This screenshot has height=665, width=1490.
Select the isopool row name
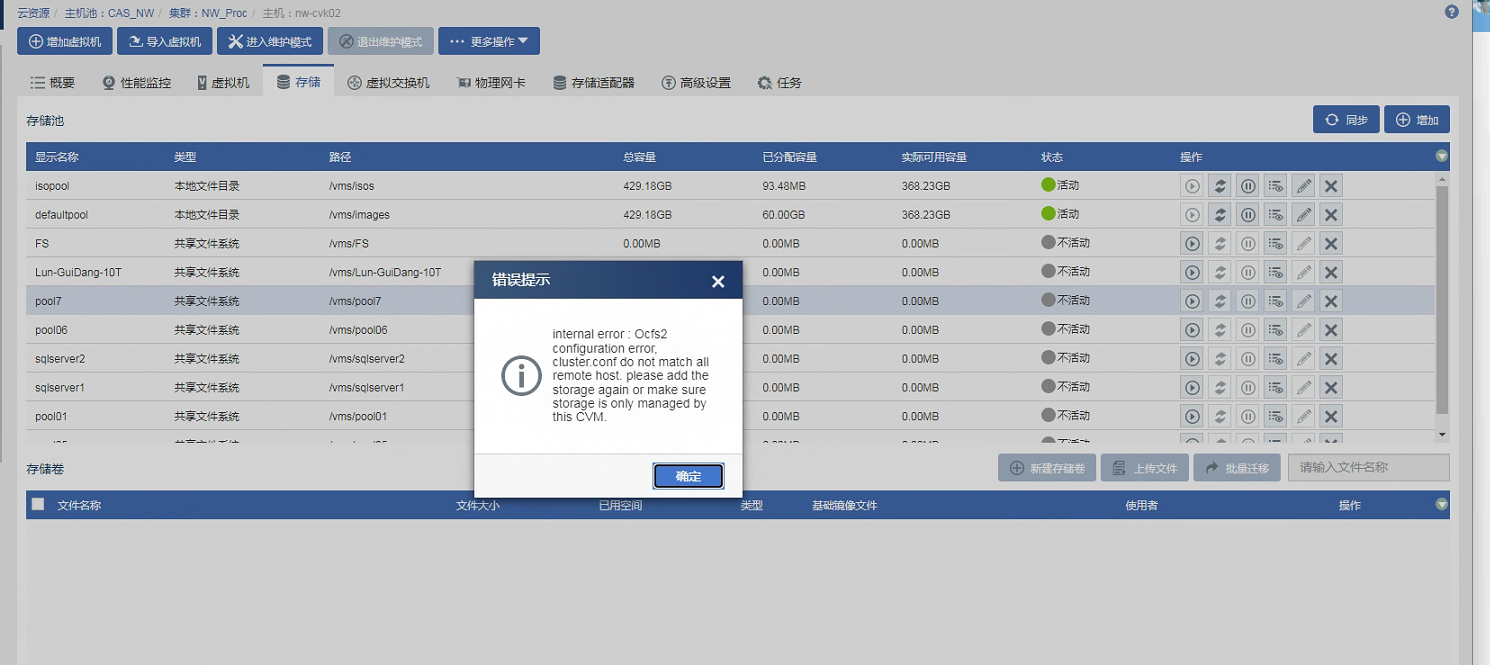(52, 186)
